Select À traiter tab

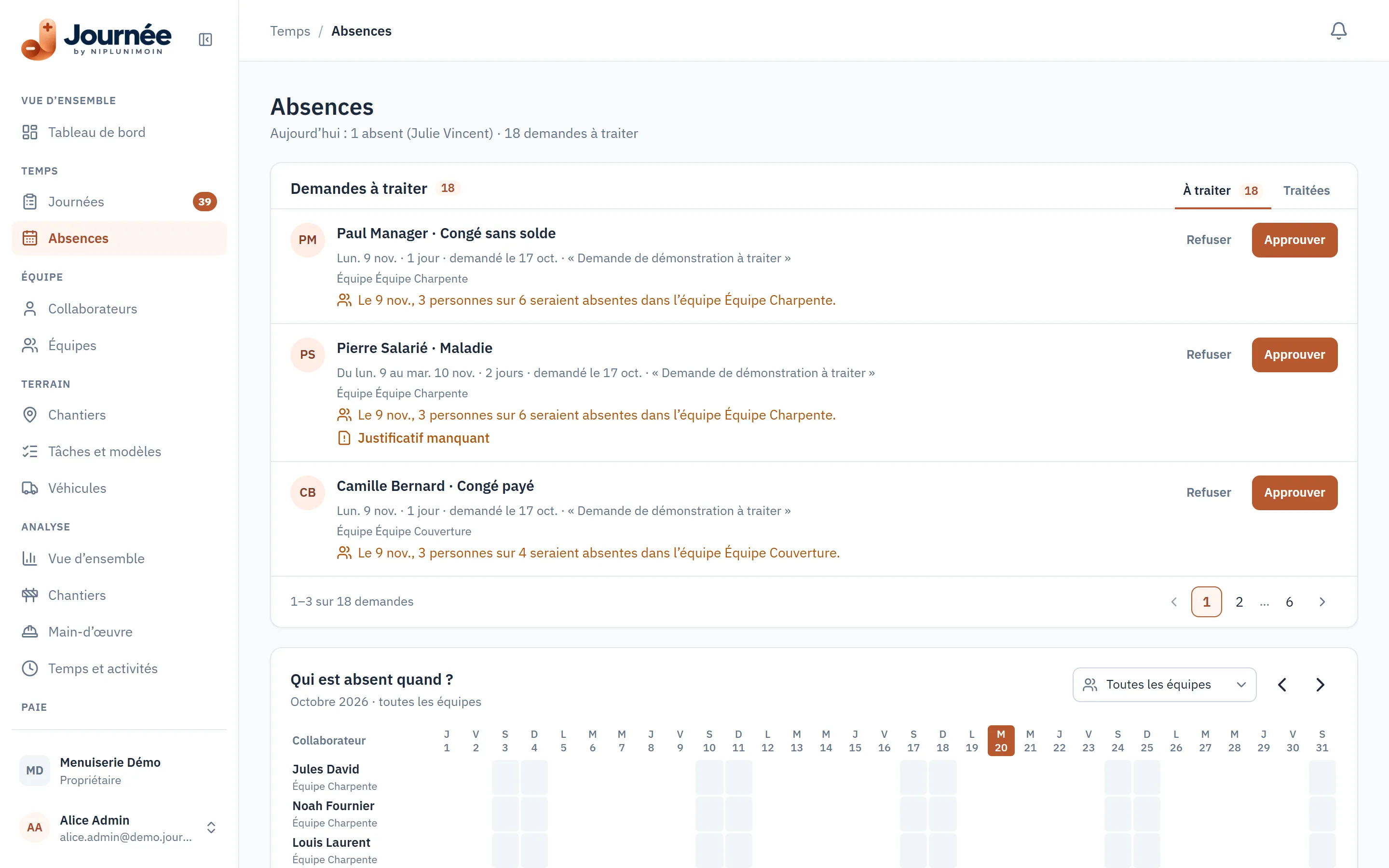(1222, 190)
